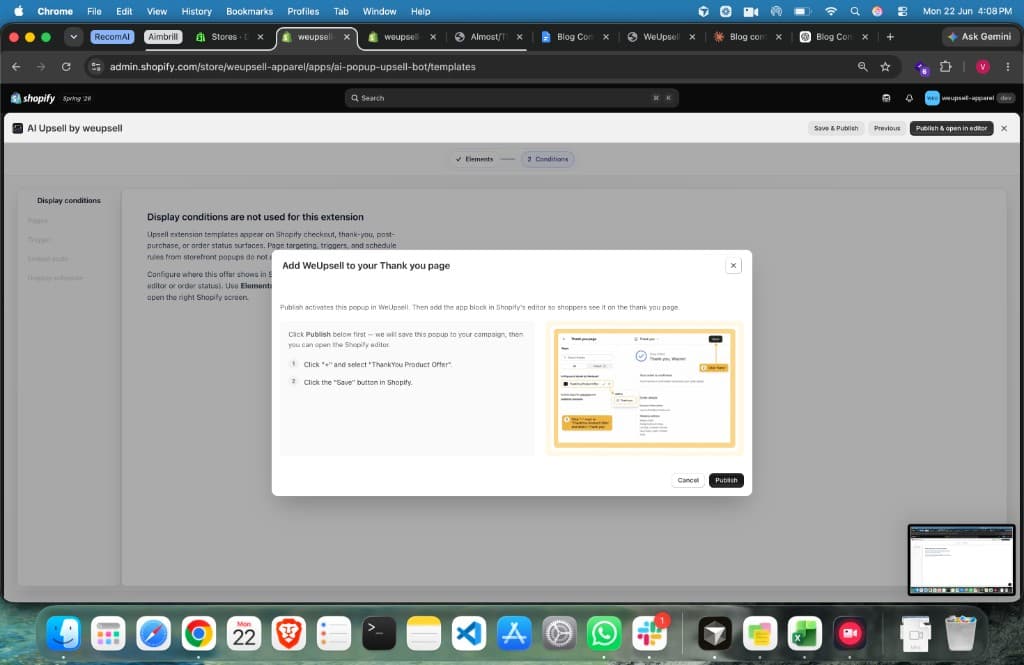Bookmark this page with star icon
This screenshot has height=665, width=1024.
point(885,67)
